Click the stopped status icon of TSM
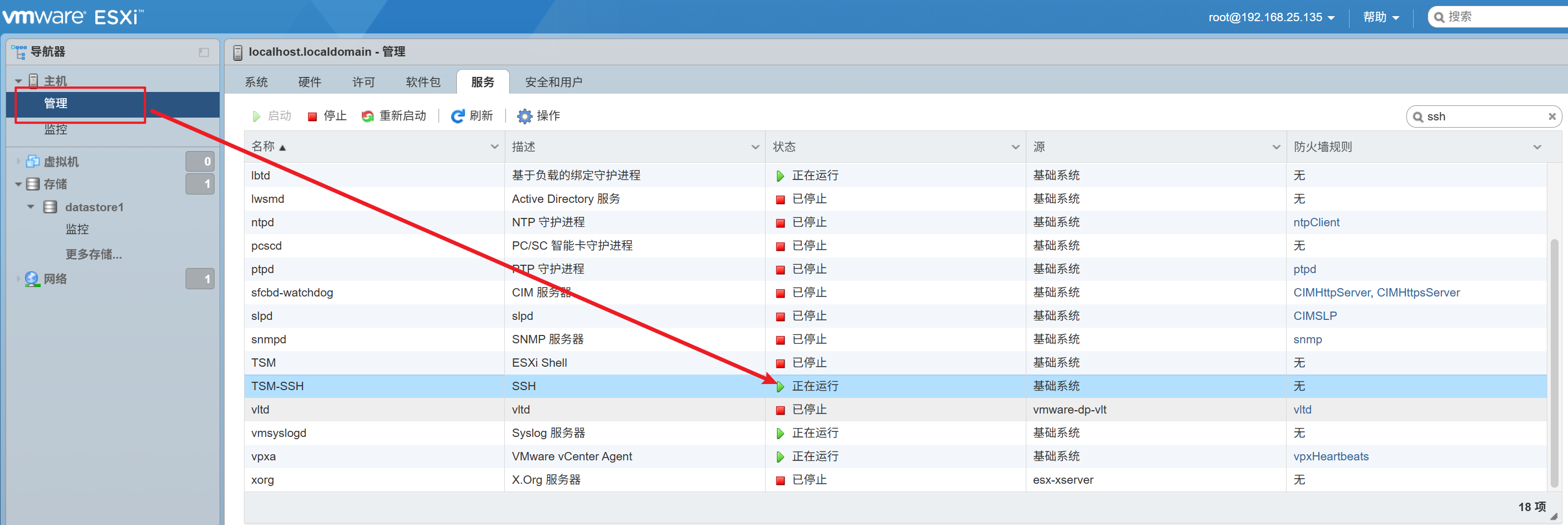This screenshot has width=1568, height=525. point(780,363)
